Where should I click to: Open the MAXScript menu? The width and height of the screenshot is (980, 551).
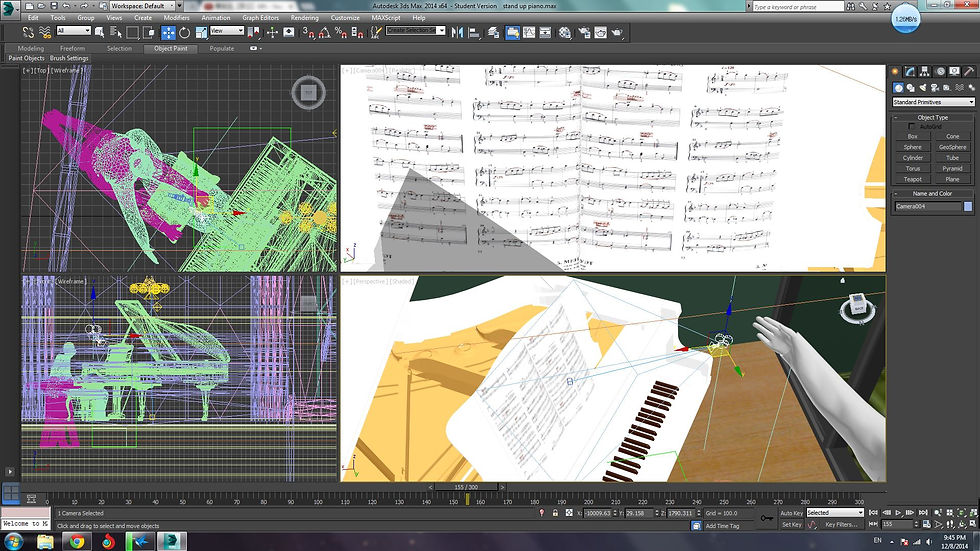click(x=386, y=18)
